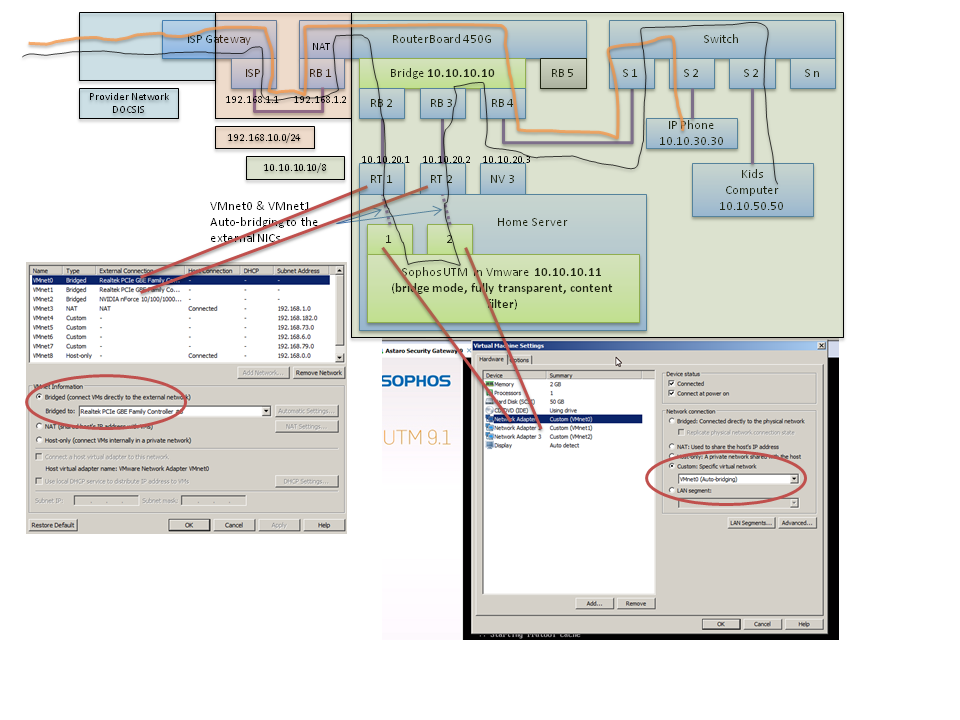Select the VMnet5 192.168.73.0 row
960x720 pixels.
point(181,328)
